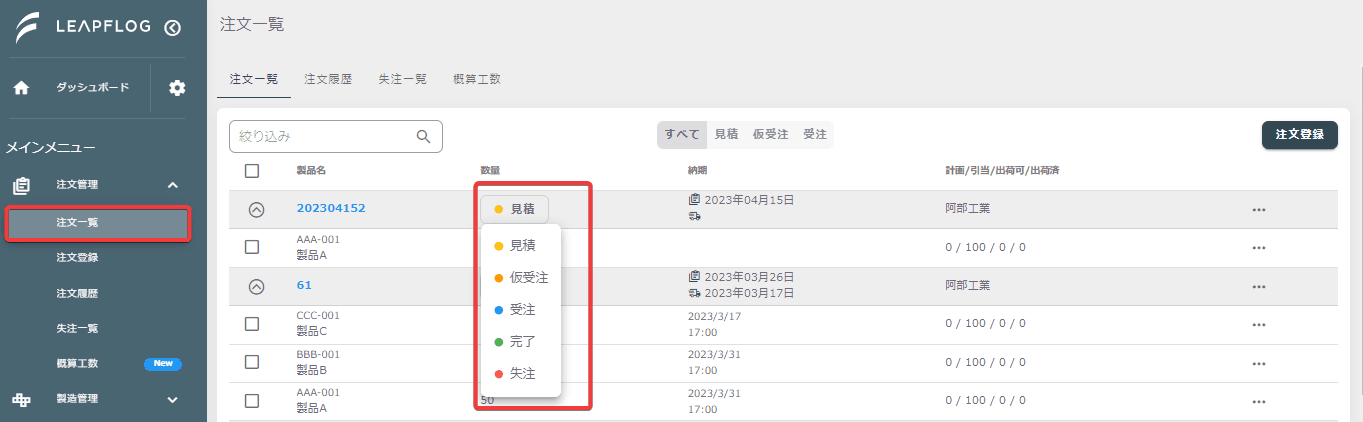The height and width of the screenshot is (422, 1363).
Task: Check the box for CCC-001 製品C row
Action: (x=252, y=324)
